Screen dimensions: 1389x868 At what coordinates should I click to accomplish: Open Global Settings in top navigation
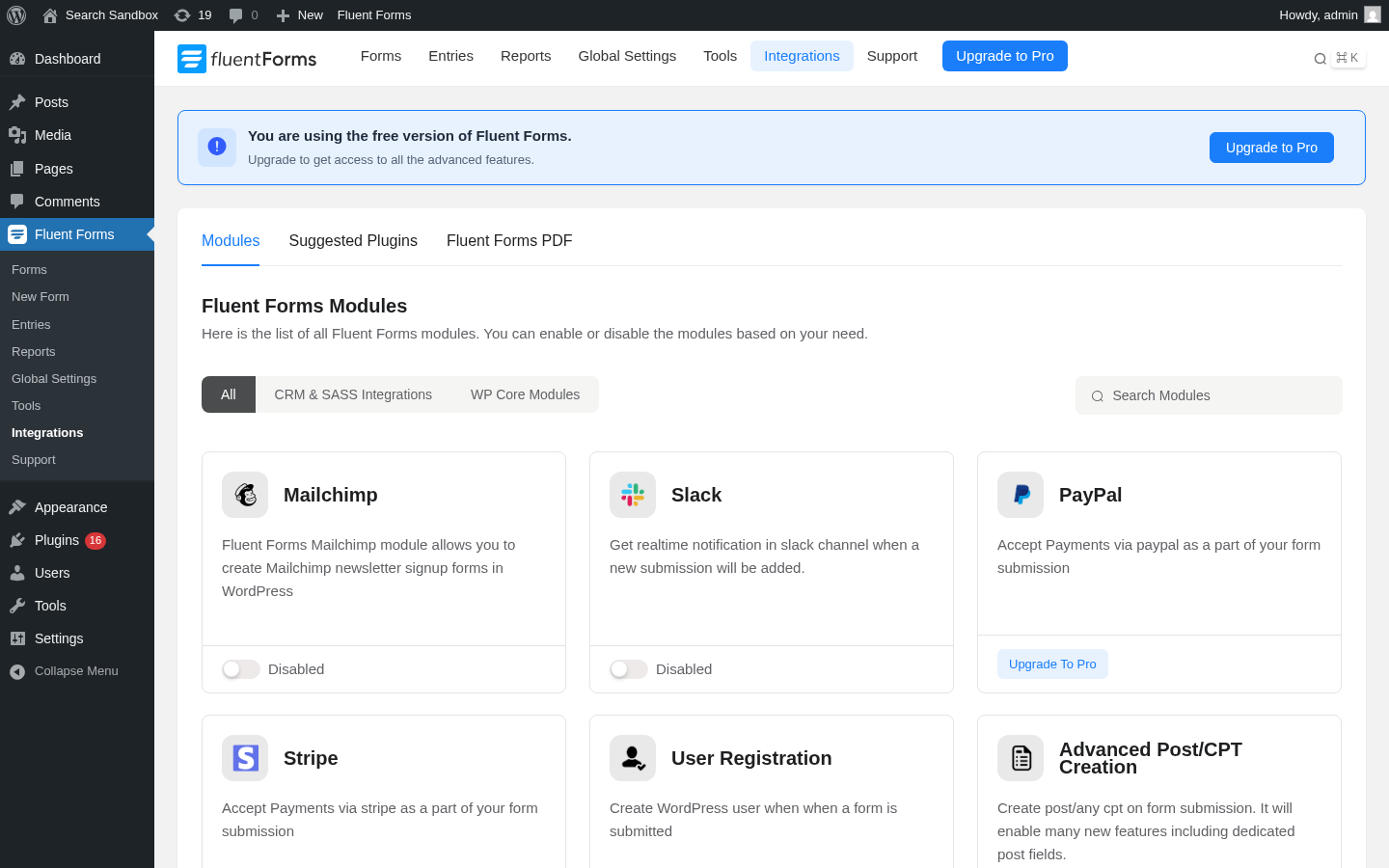click(x=627, y=56)
